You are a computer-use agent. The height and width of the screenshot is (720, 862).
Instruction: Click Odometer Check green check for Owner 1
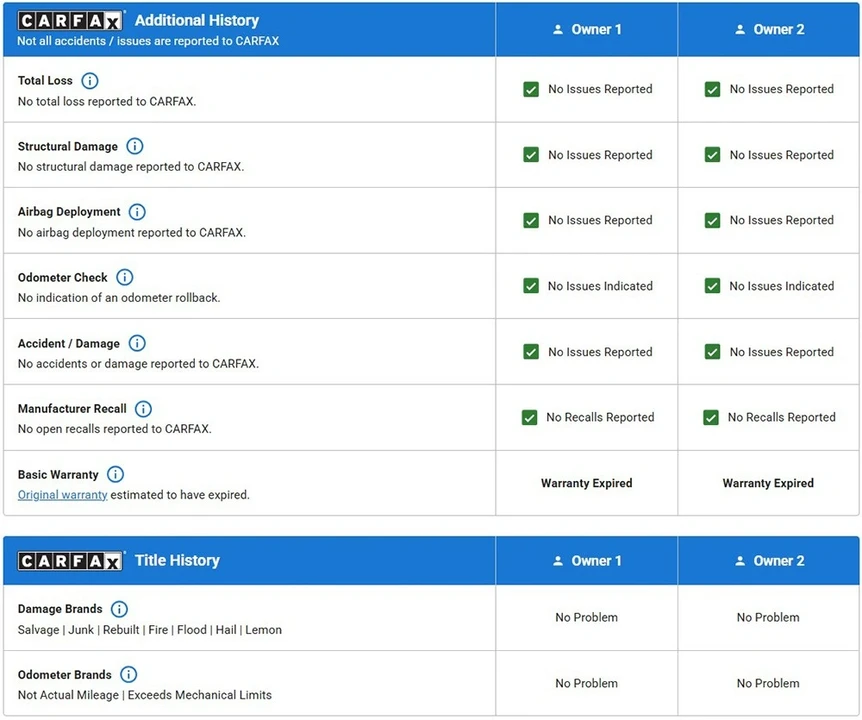click(531, 286)
